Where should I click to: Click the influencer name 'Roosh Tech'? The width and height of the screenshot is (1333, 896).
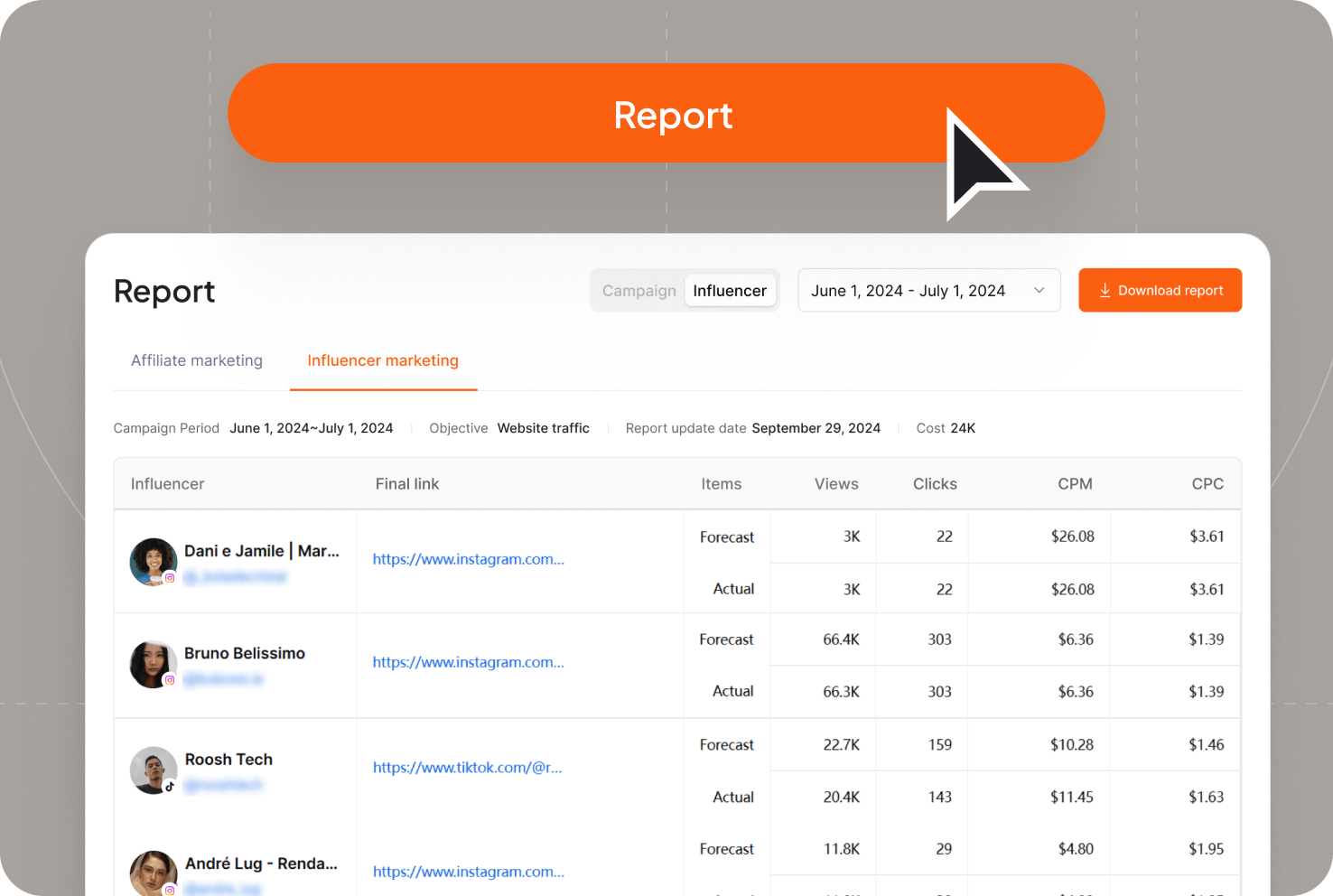[228, 760]
